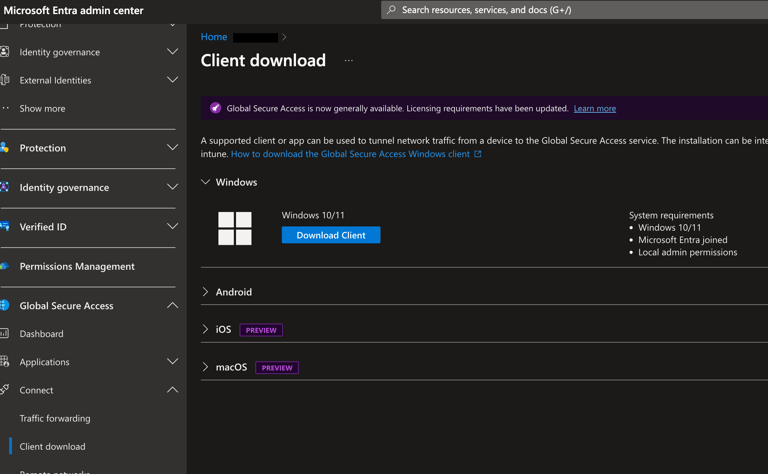
Task: Click the external link icon after Windows client link
Action: point(478,154)
